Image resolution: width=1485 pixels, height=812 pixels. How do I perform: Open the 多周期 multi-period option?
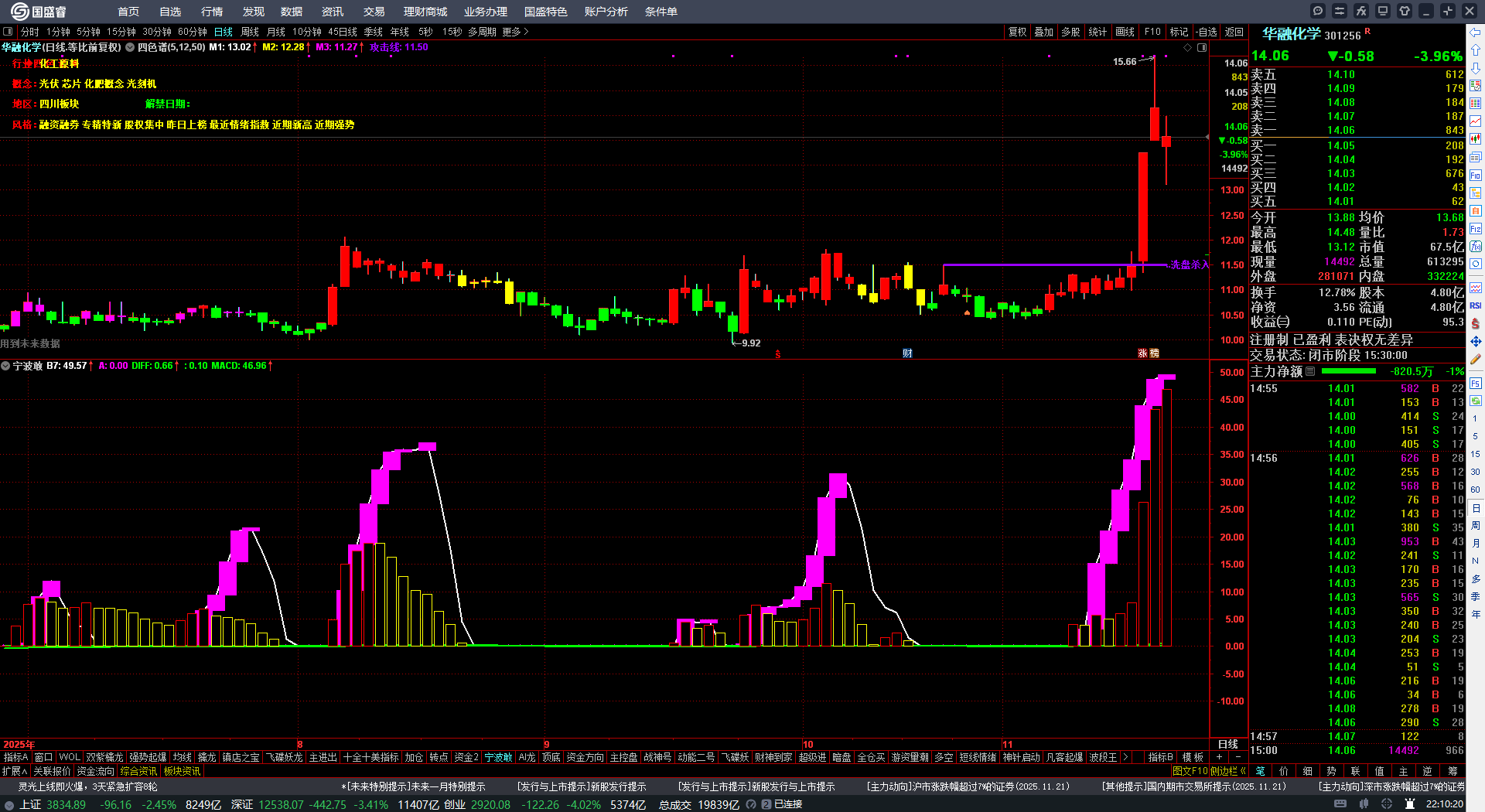coord(482,32)
